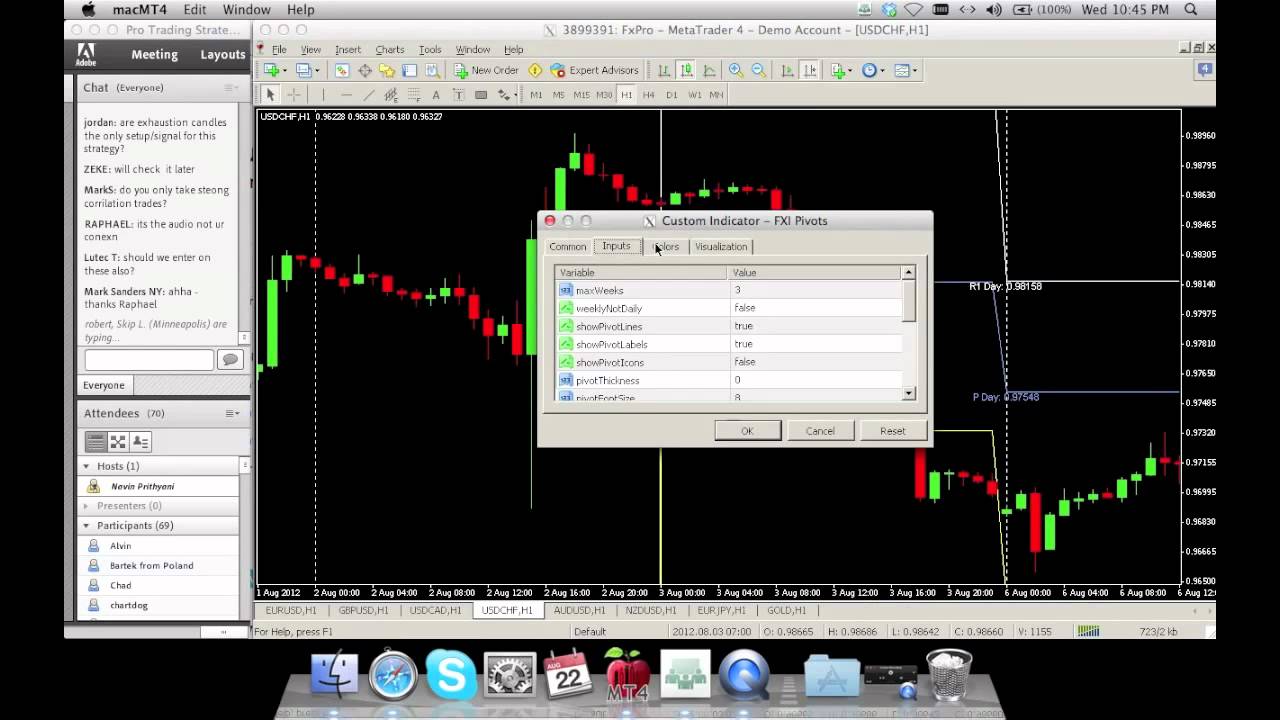Switch to the Visualization tab
This screenshot has width=1280, height=720.
pyautogui.click(x=721, y=247)
